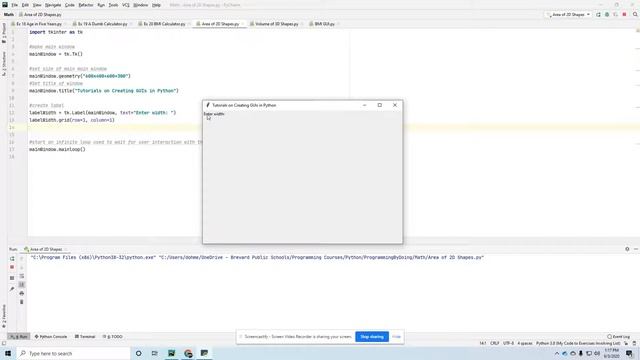Open the Python Console tool window
This screenshot has height=360, width=640.
pyautogui.click(x=51, y=337)
